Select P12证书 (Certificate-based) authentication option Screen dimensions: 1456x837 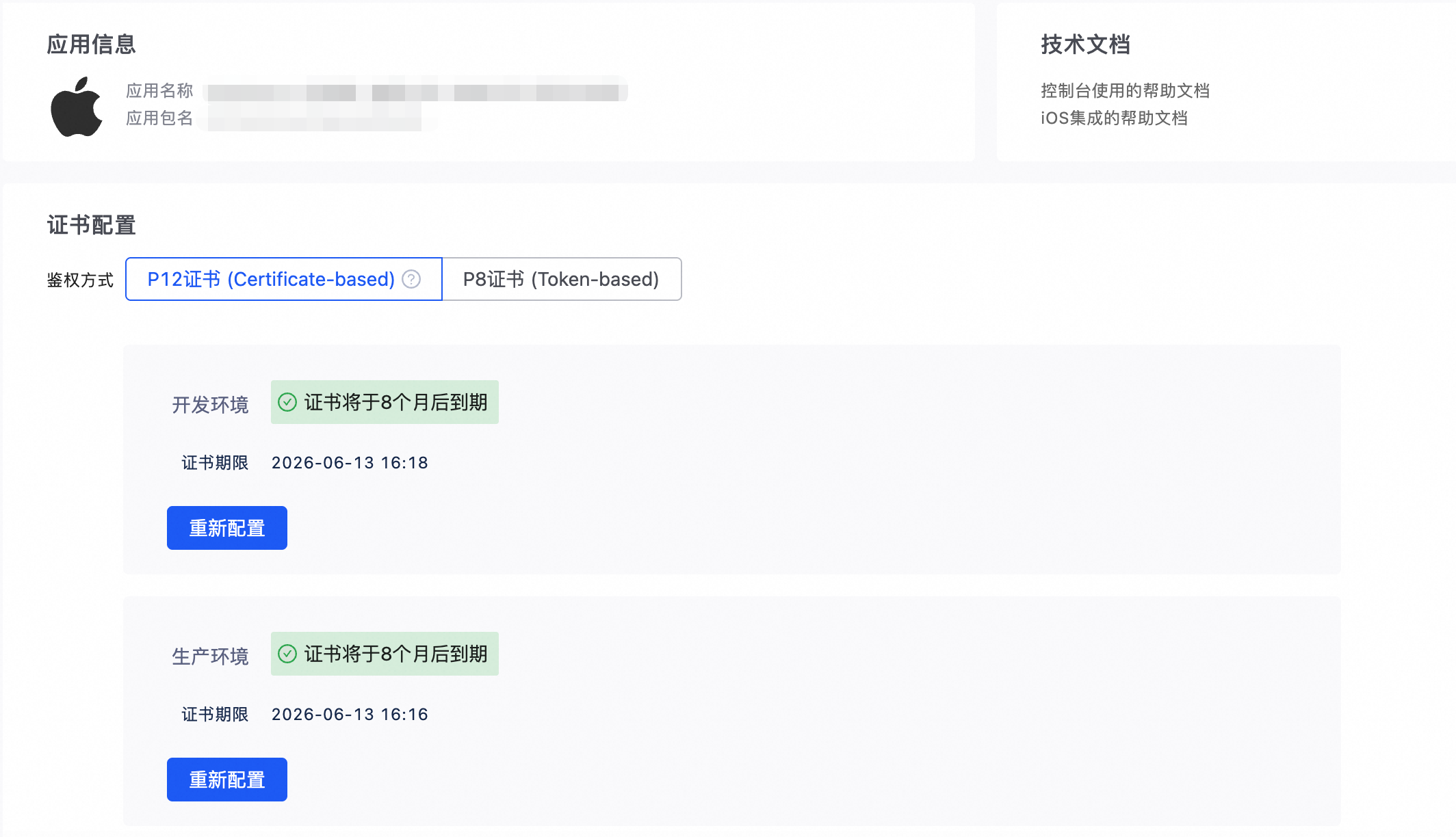[x=271, y=279]
